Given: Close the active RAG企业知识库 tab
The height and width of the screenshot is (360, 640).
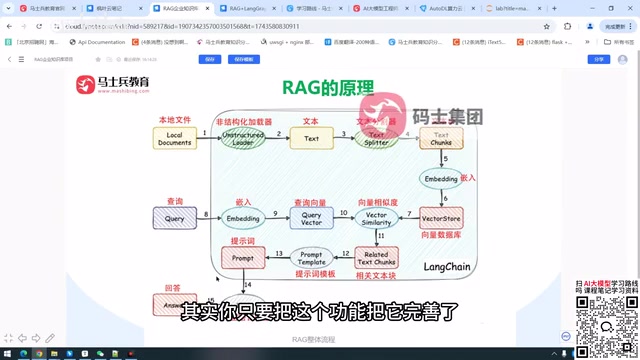Looking at the screenshot, I should [207, 8].
